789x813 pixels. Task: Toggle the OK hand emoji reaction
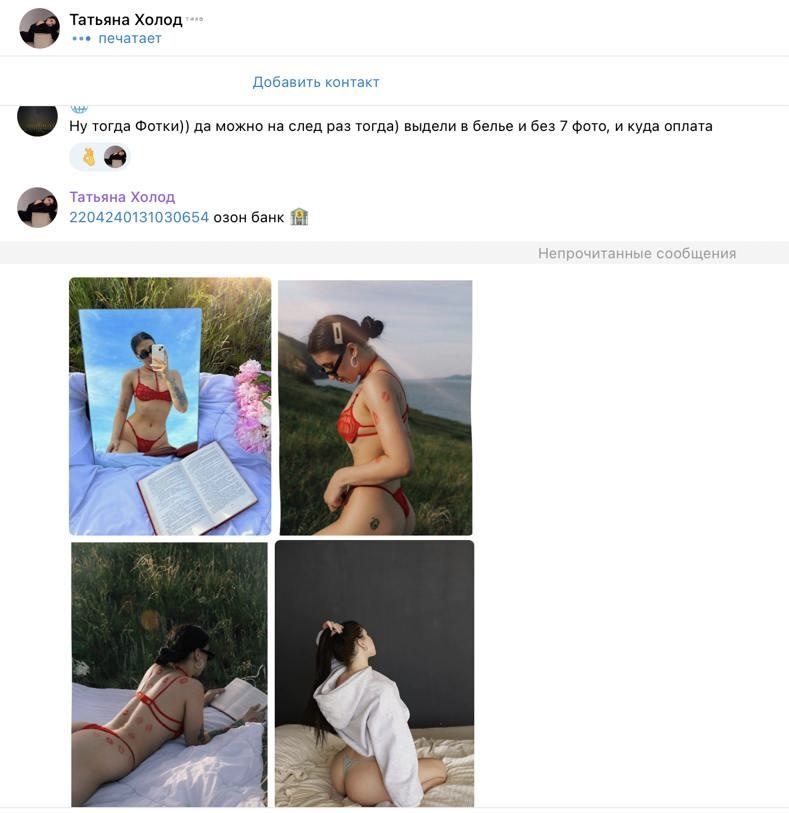click(x=89, y=157)
